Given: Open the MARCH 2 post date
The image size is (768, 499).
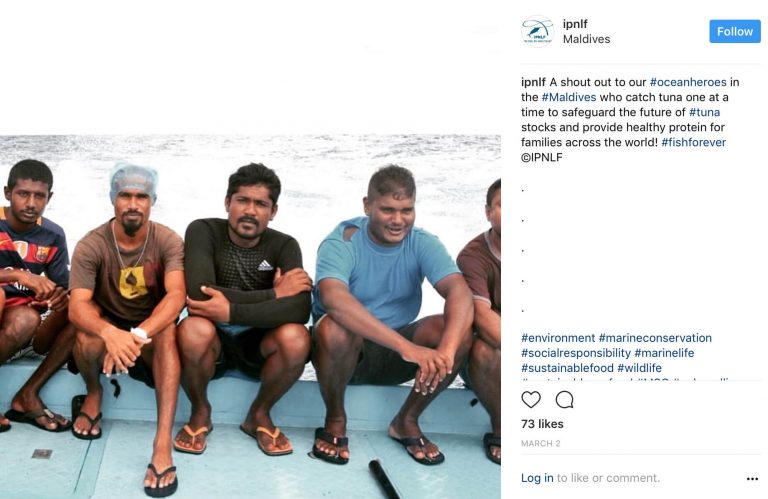Looking at the screenshot, I should tap(540, 444).
